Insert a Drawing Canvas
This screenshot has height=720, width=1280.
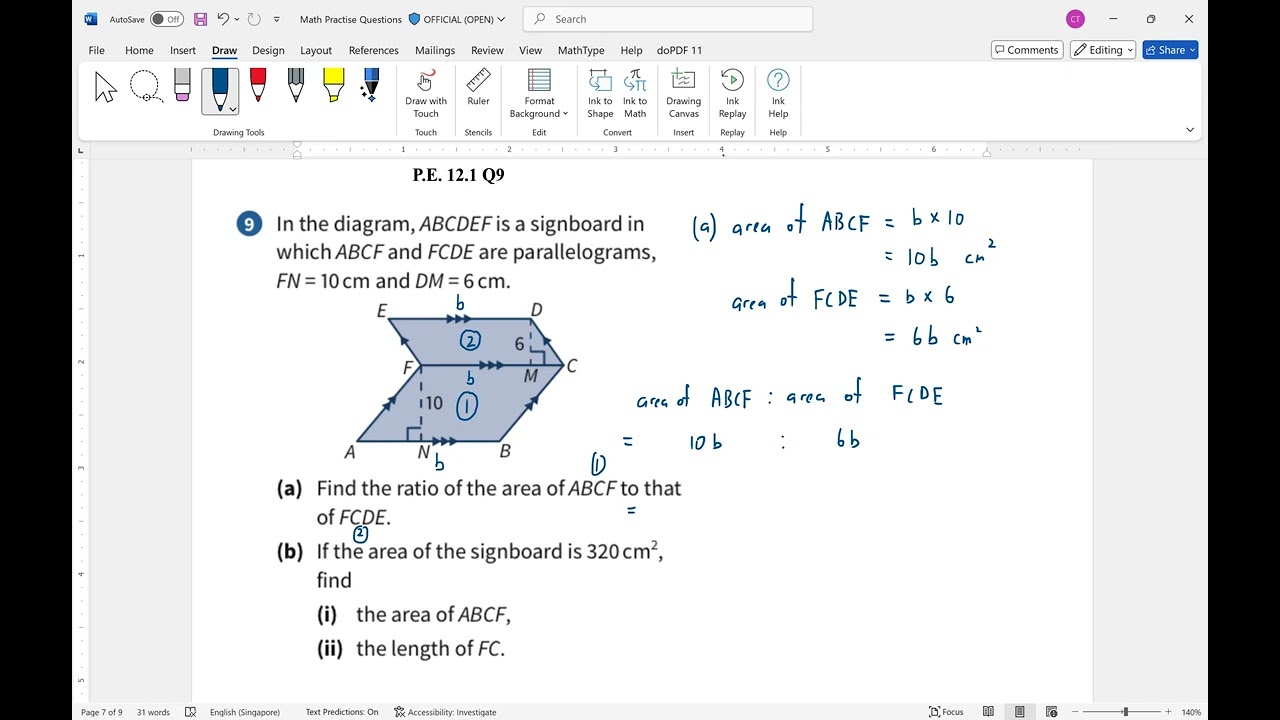683,93
